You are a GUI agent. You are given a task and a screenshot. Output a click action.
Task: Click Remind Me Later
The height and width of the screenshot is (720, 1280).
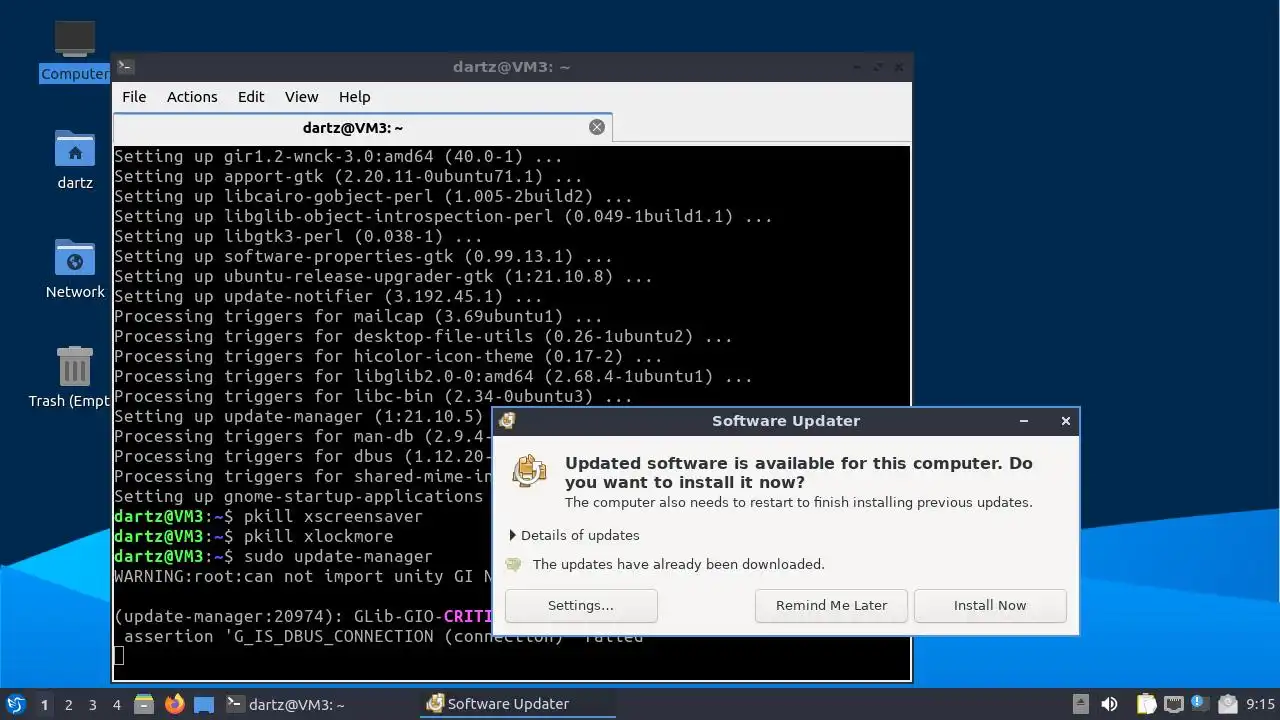[x=831, y=605]
